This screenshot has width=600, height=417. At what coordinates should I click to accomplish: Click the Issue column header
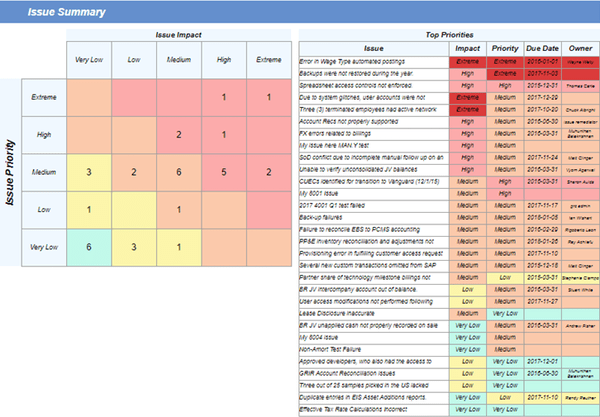373,47
